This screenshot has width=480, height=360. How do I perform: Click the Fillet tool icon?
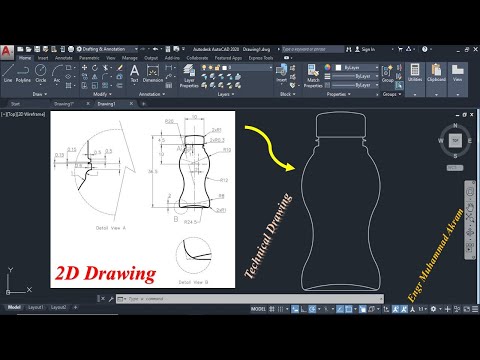[106, 77]
